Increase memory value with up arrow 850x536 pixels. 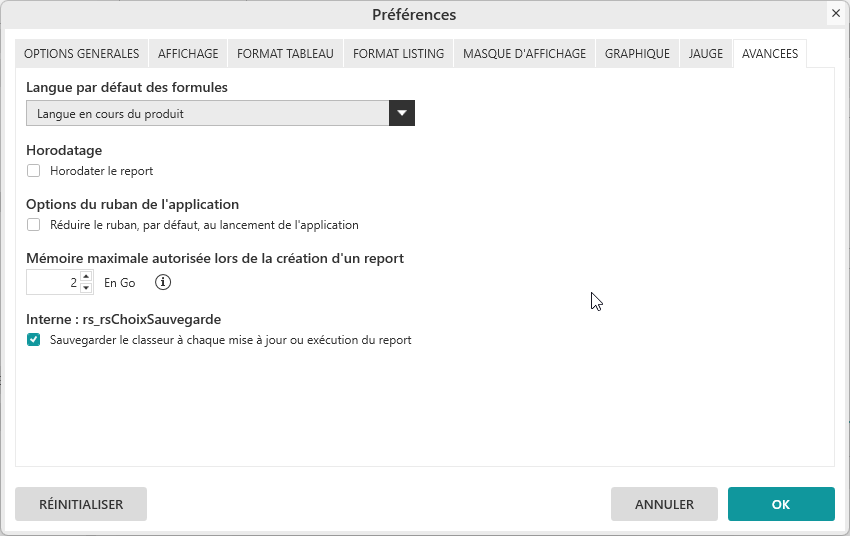tap(87, 277)
